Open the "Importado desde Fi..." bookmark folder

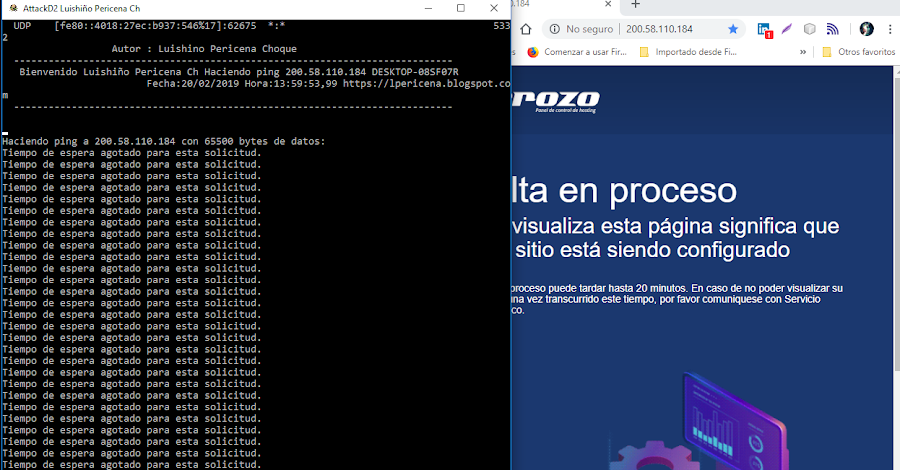(688, 52)
